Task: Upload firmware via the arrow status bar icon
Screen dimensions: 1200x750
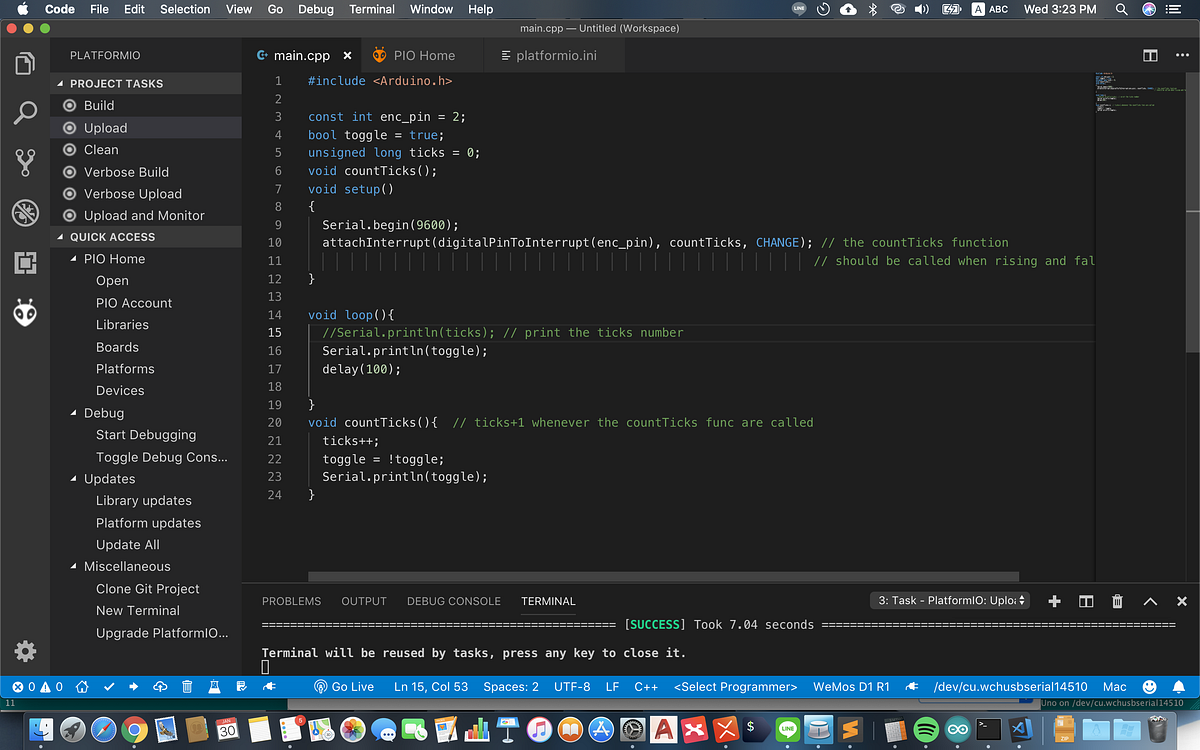Action: [x=133, y=686]
